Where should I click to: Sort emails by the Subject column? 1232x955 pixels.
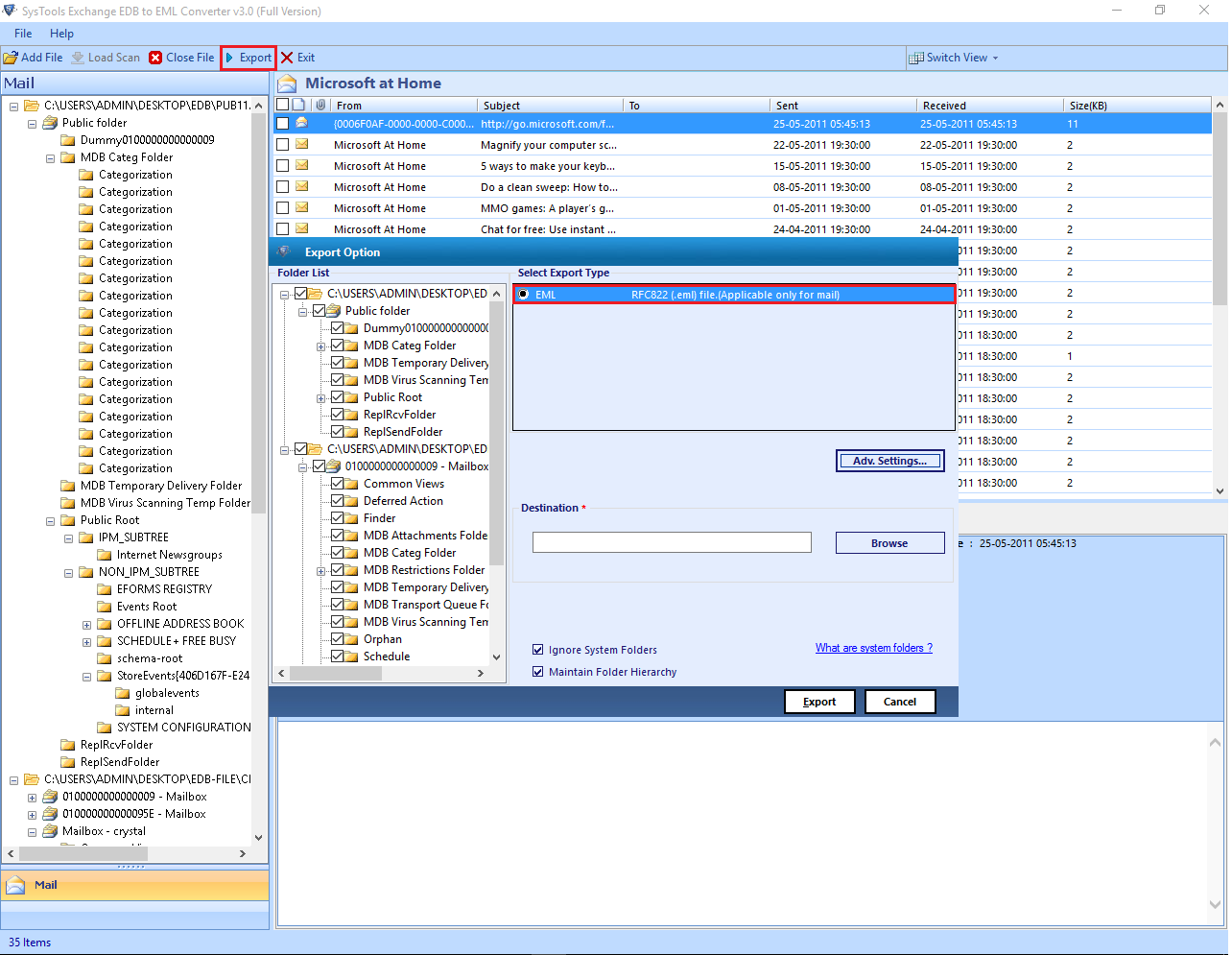[x=550, y=106]
